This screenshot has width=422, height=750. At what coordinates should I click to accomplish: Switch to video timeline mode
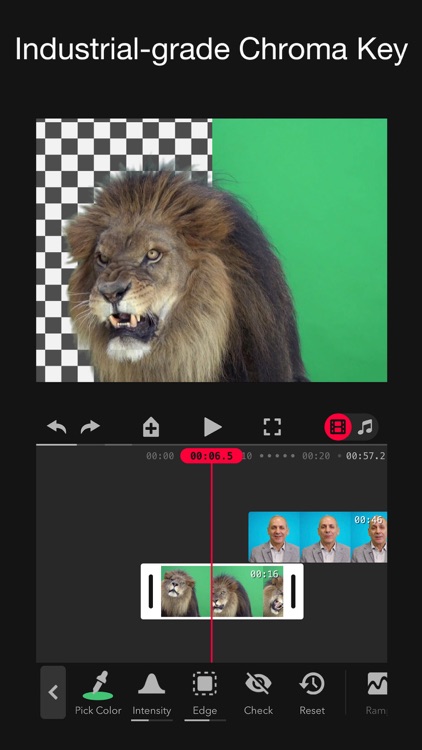coord(338,427)
